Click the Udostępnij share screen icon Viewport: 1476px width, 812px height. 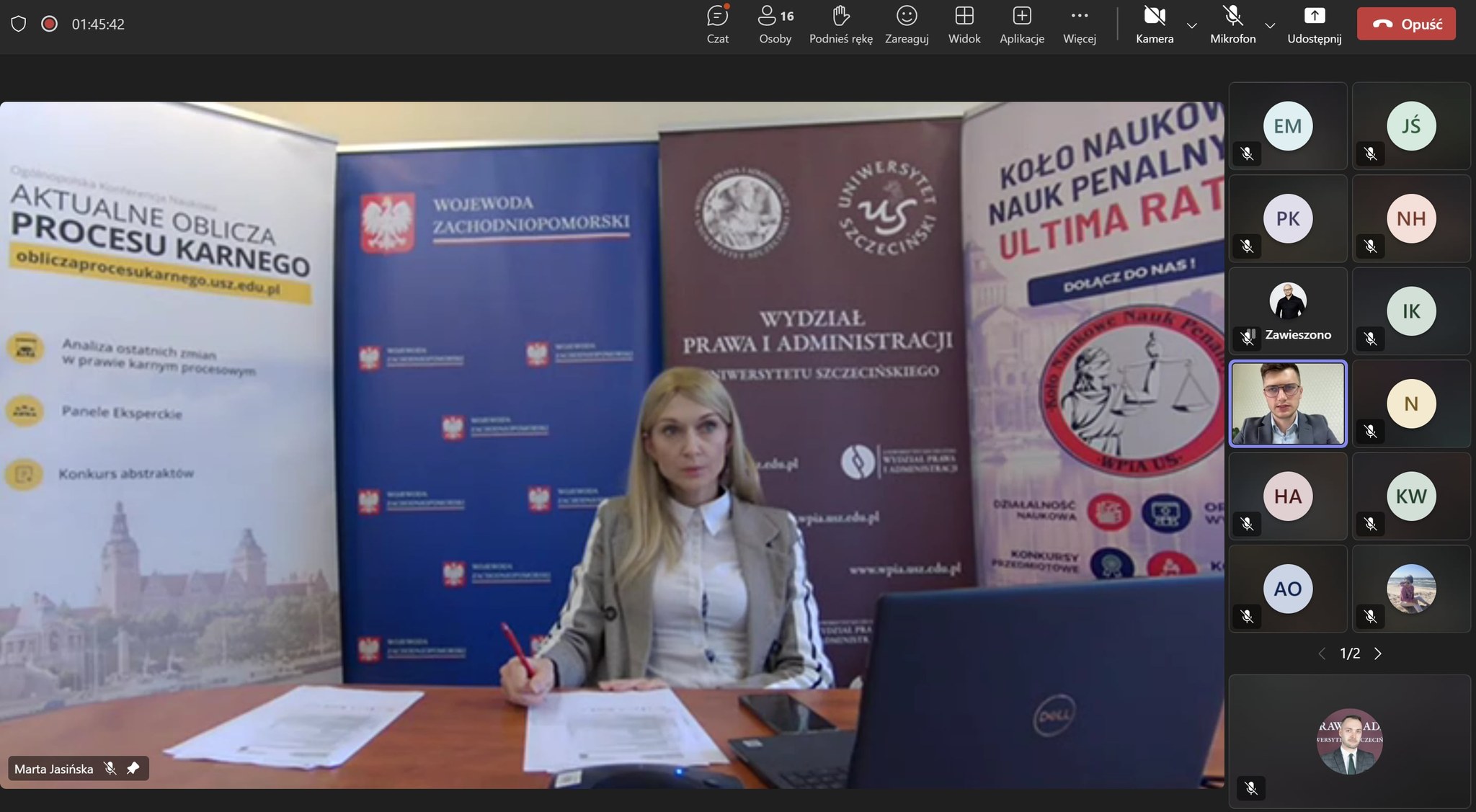pyautogui.click(x=1314, y=16)
